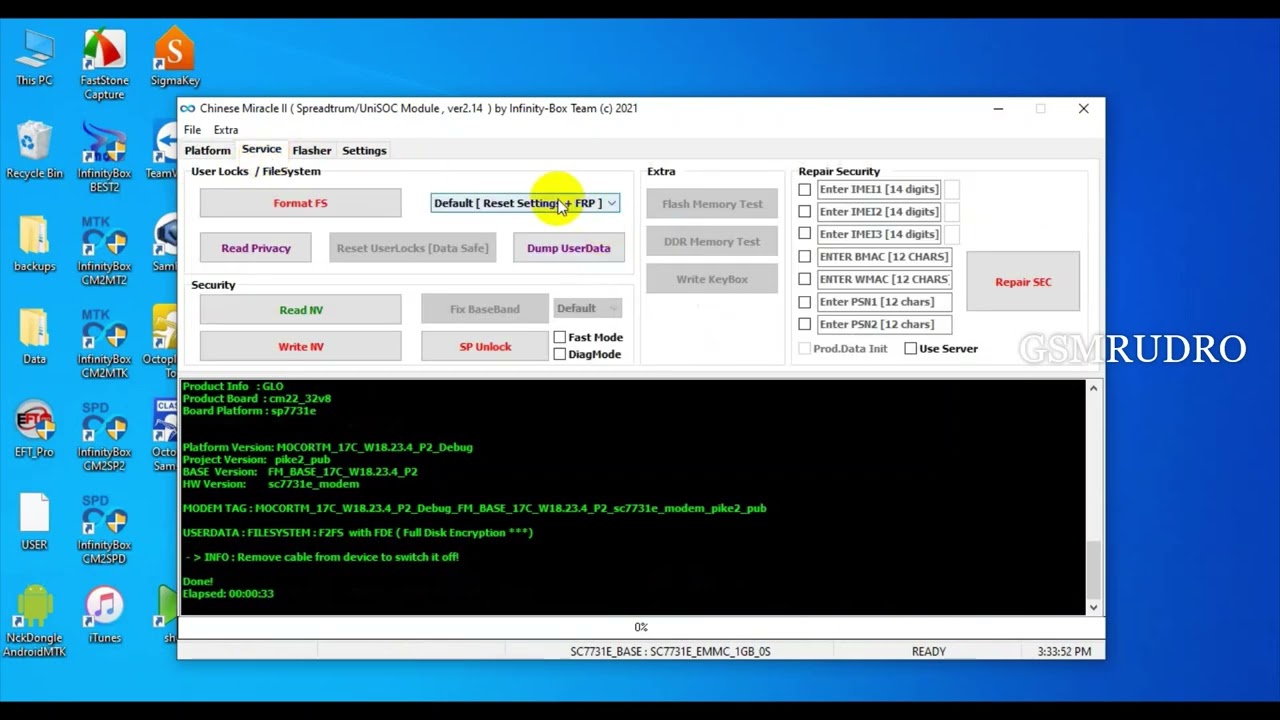Click the Write NV button
This screenshot has width=1280, height=720.
(x=300, y=347)
